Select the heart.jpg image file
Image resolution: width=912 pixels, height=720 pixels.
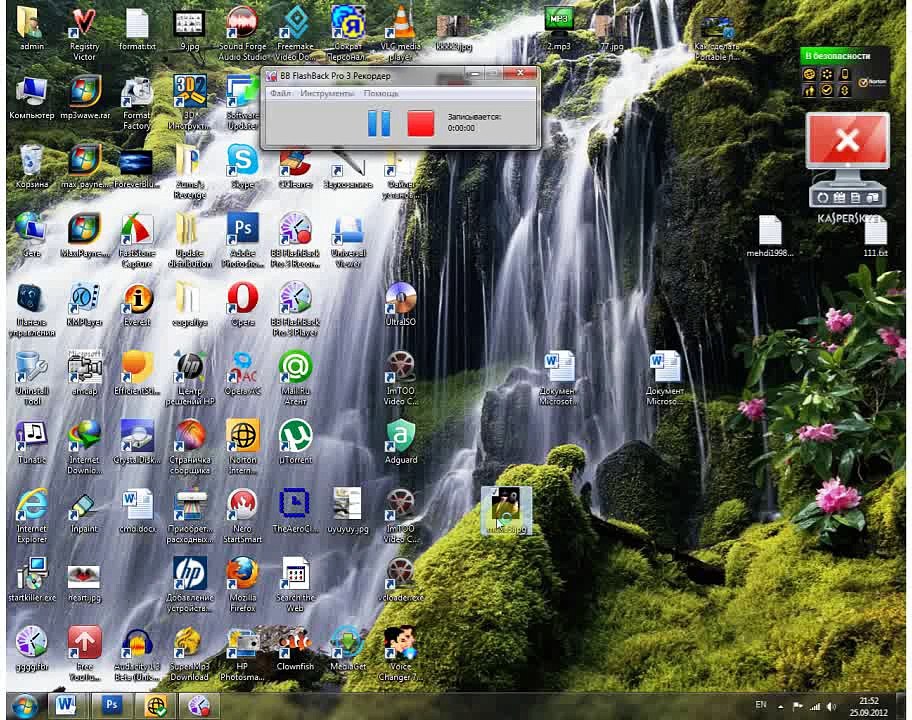tap(84, 582)
